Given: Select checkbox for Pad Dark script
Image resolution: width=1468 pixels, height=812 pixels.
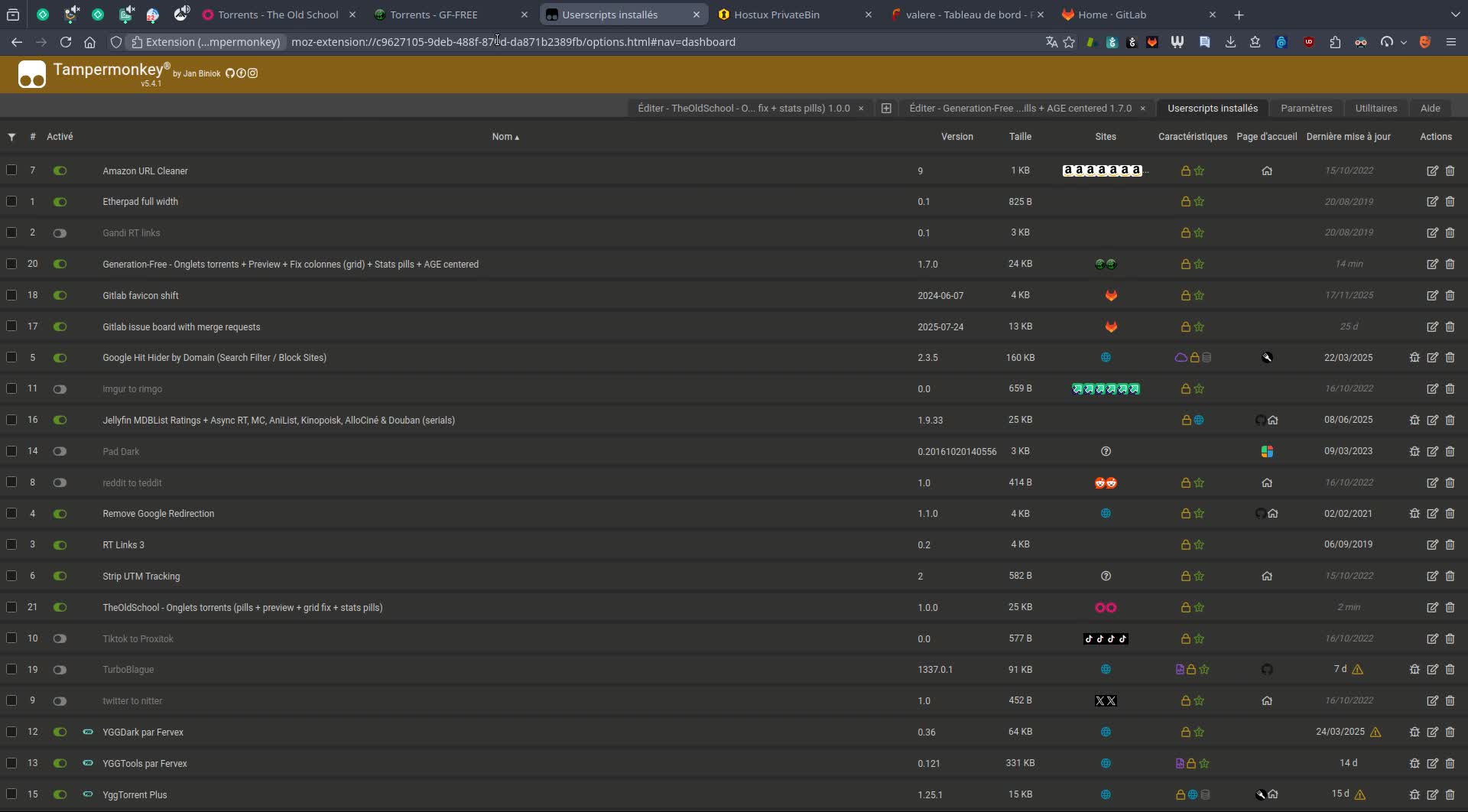Looking at the screenshot, I should tap(11, 451).
